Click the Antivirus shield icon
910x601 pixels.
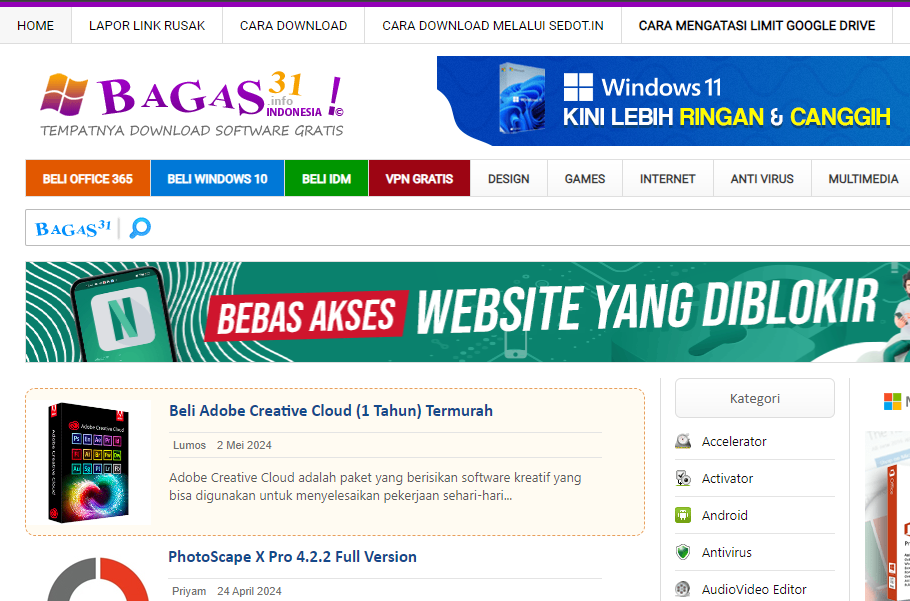pos(683,552)
